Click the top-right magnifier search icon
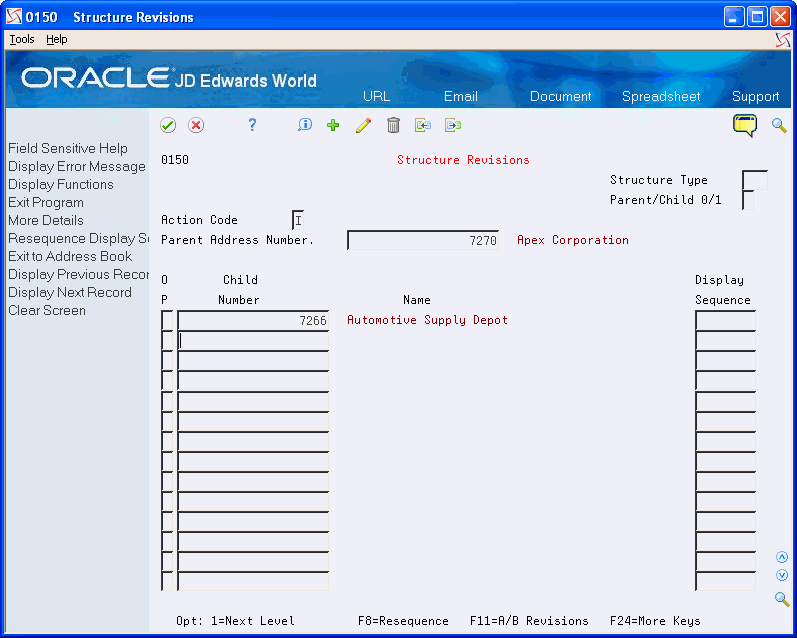Image resolution: width=797 pixels, height=638 pixels. (x=779, y=125)
